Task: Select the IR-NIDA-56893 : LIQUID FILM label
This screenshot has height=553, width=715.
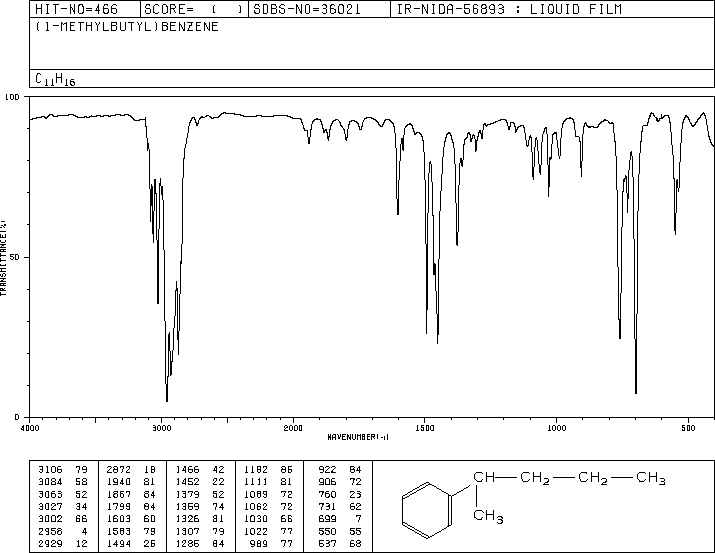Action: tap(509, 9)
